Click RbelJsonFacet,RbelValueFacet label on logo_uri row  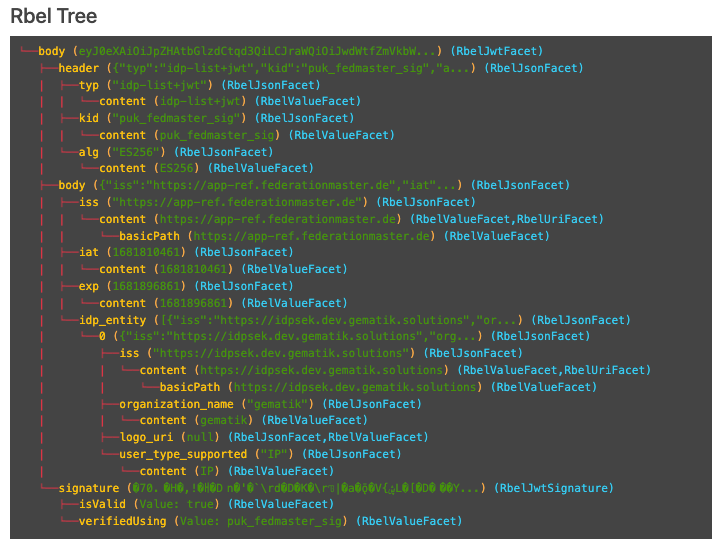coord(328,437)
